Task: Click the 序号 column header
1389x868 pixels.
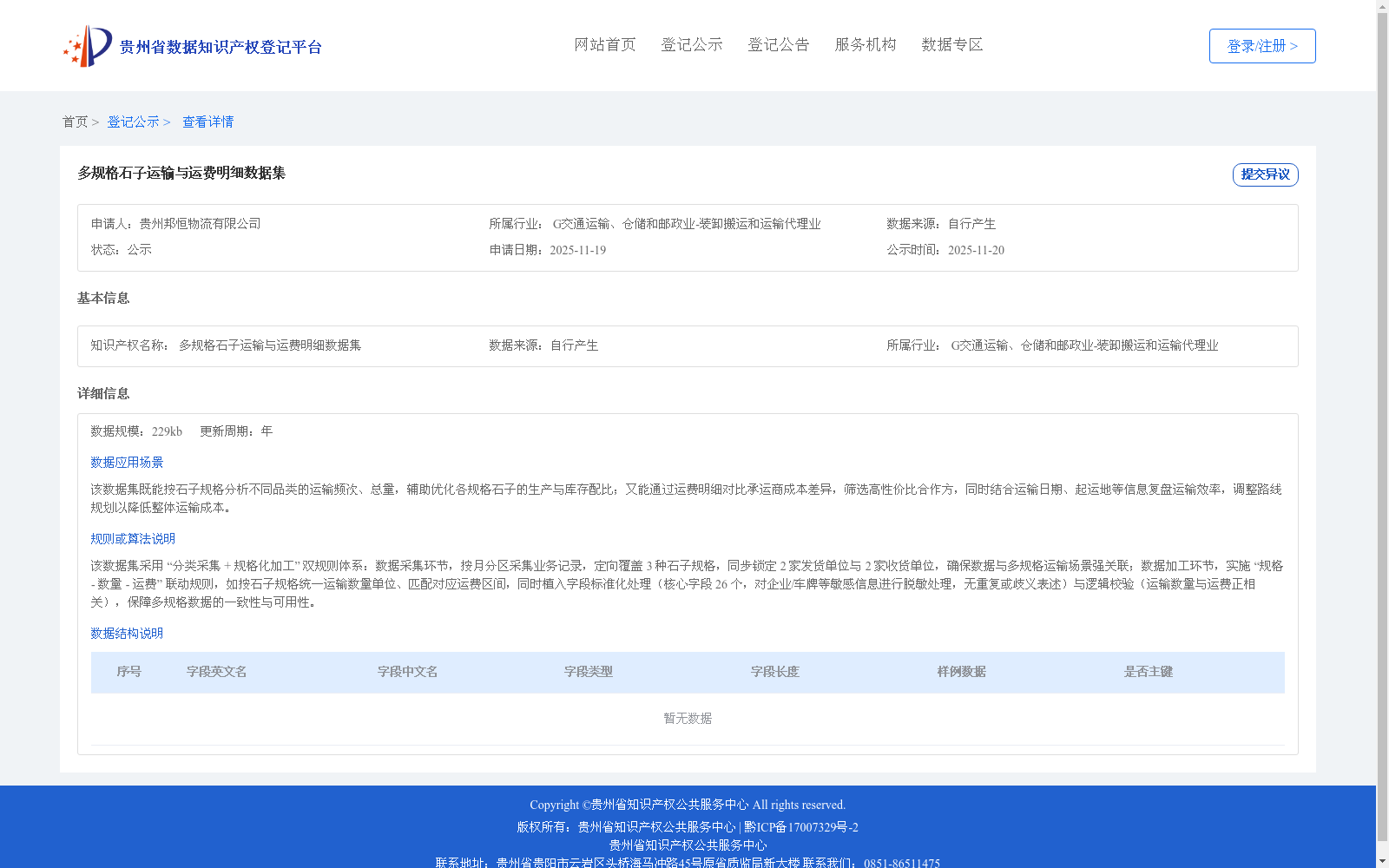Action: click(x=129, y=672)
